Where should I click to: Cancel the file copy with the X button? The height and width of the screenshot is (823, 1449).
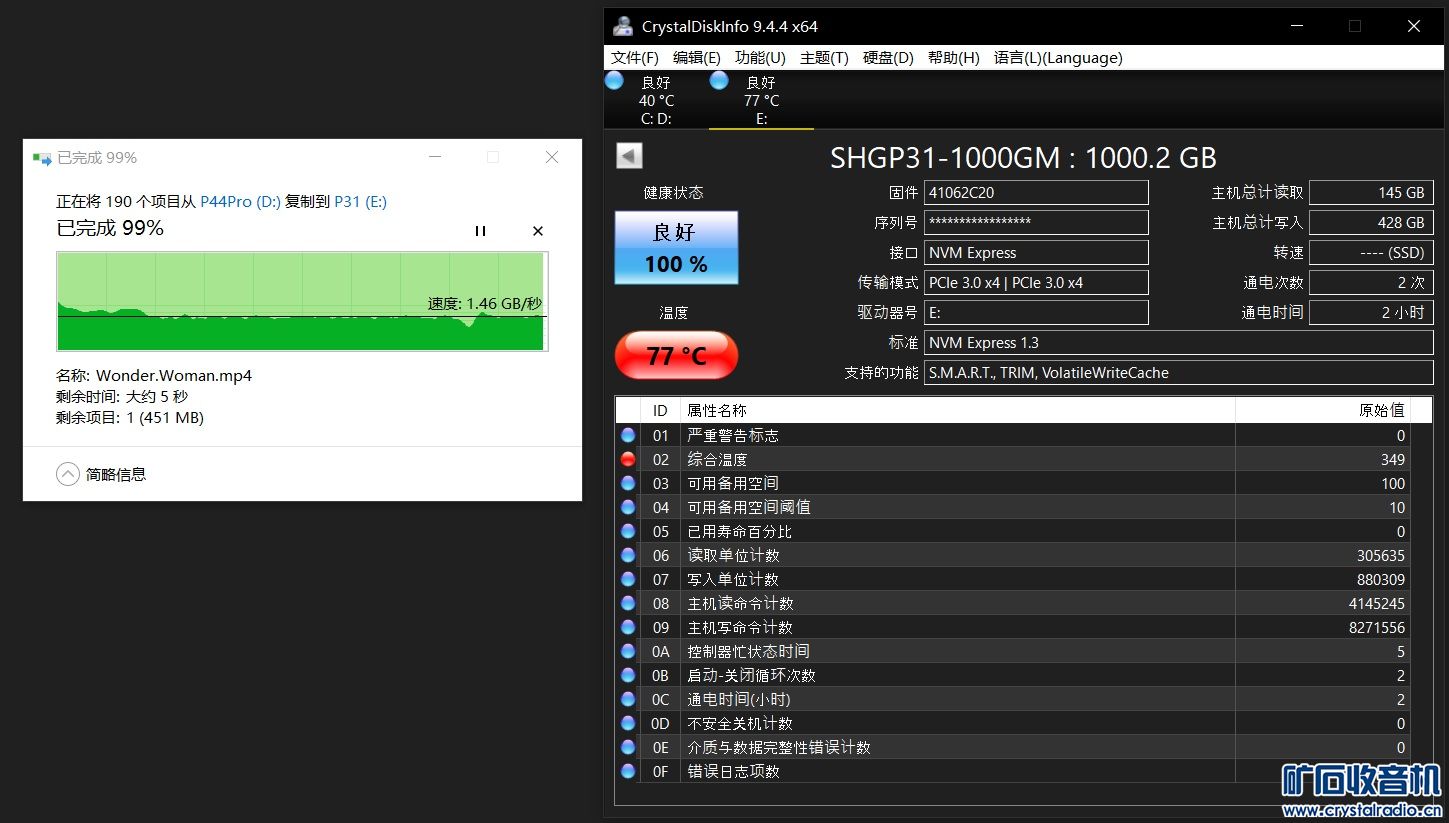point(537,231)
